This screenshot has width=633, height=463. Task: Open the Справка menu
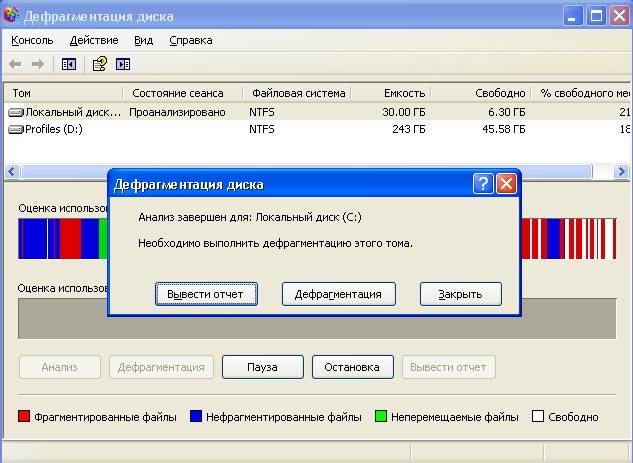[190, 40]
